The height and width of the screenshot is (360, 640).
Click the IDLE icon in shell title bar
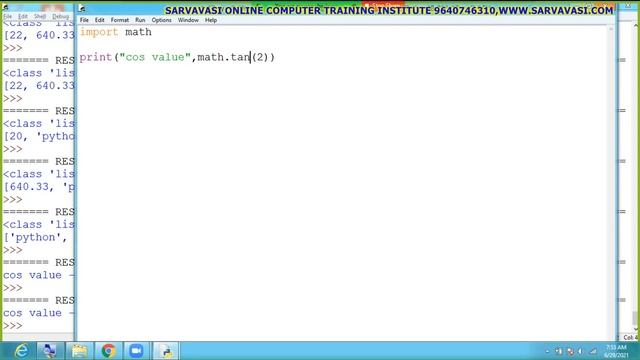point(5,7)
